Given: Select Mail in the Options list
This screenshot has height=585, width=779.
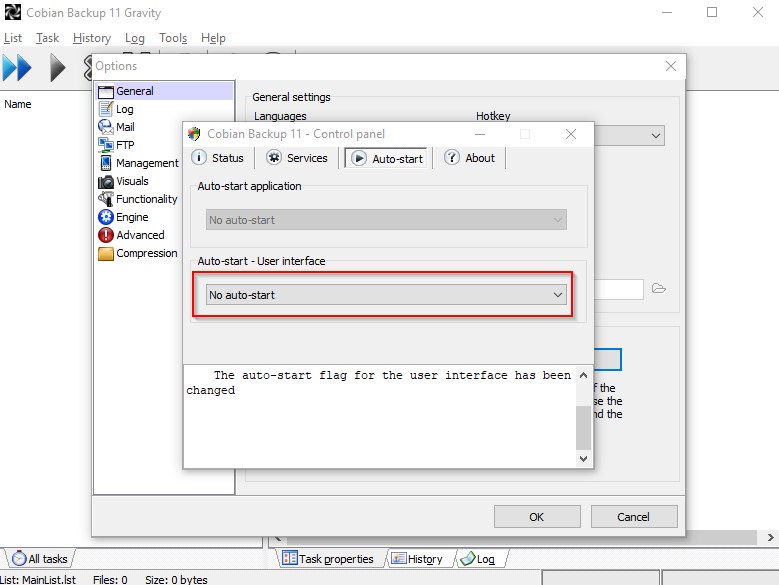Looking at the screenshot, I should pyautogui.click(x=124, y=127).
